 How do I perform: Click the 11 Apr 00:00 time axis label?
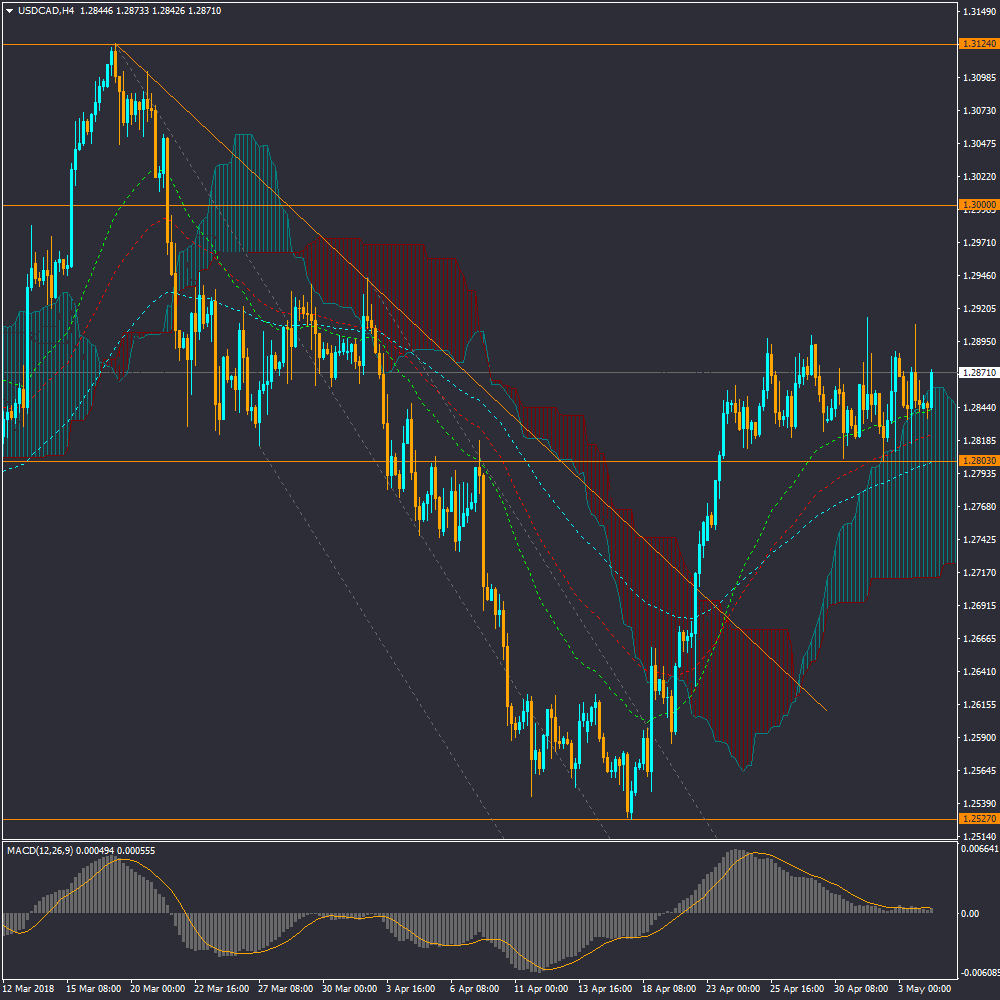[x=540, y=988]
